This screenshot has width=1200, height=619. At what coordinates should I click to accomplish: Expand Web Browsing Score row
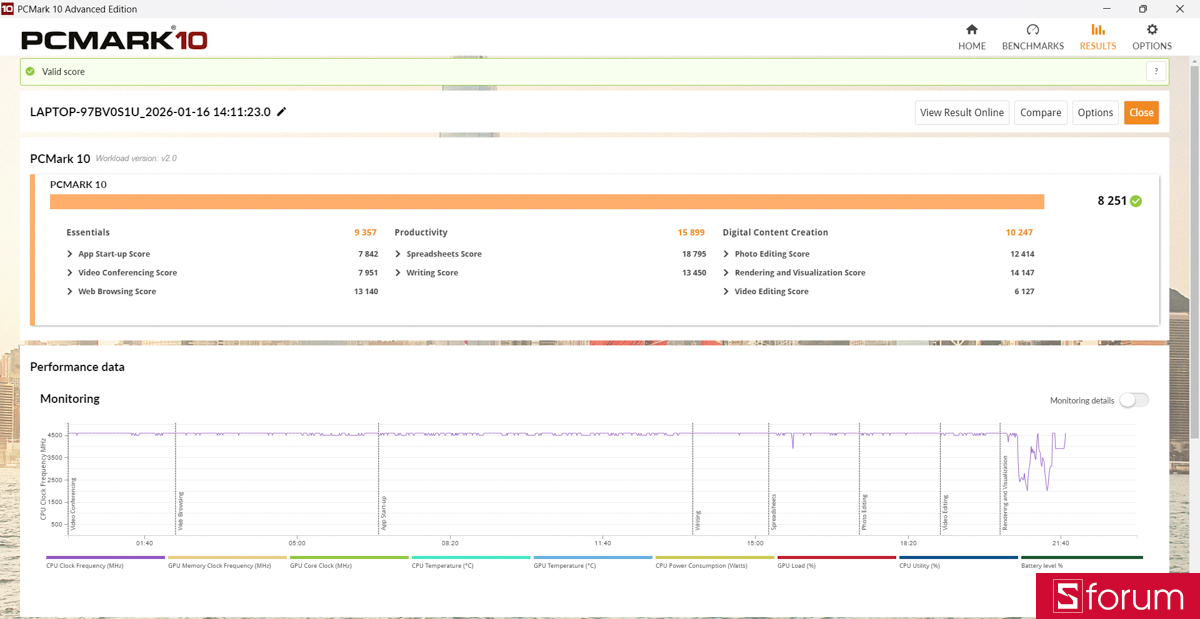click(70, 292)
